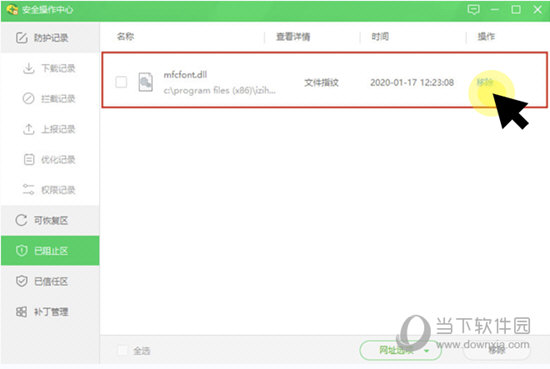Switch to 已信任区 trusted zone

50,281
